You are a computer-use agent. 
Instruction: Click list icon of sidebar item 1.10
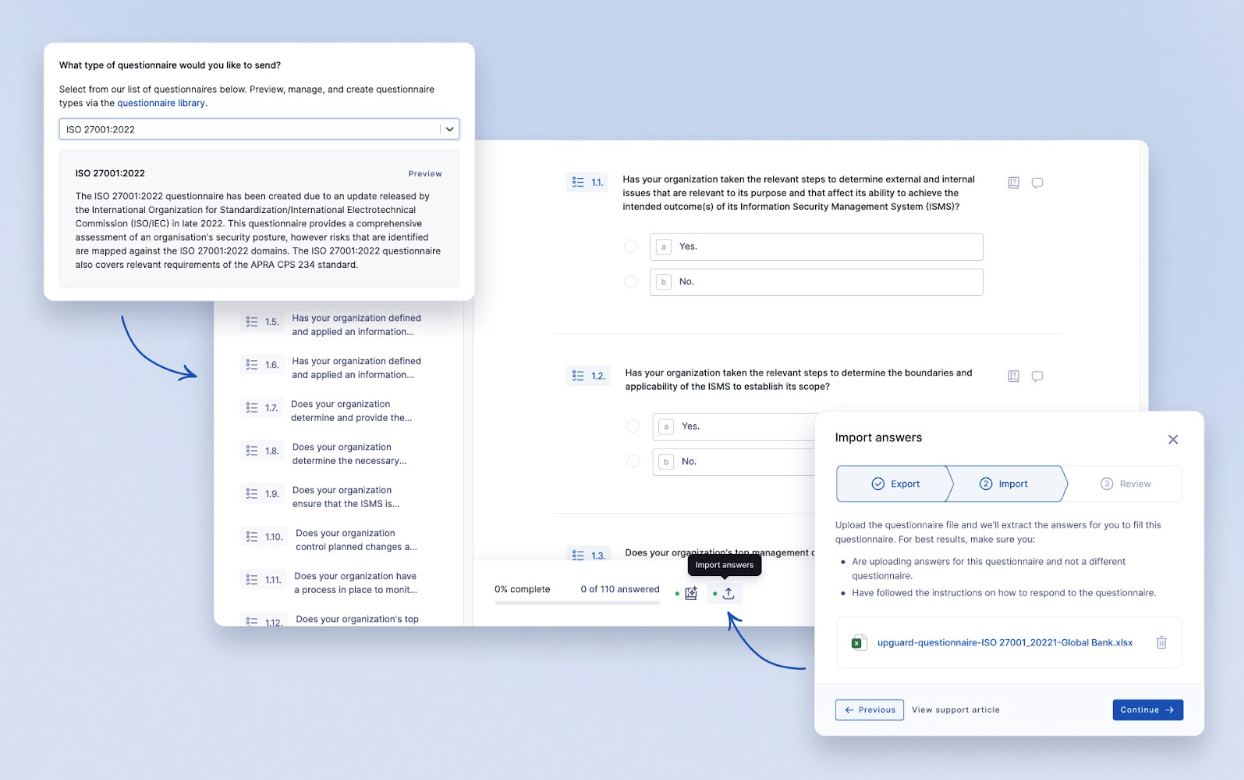pyautogui.click(x=252, y=537)
